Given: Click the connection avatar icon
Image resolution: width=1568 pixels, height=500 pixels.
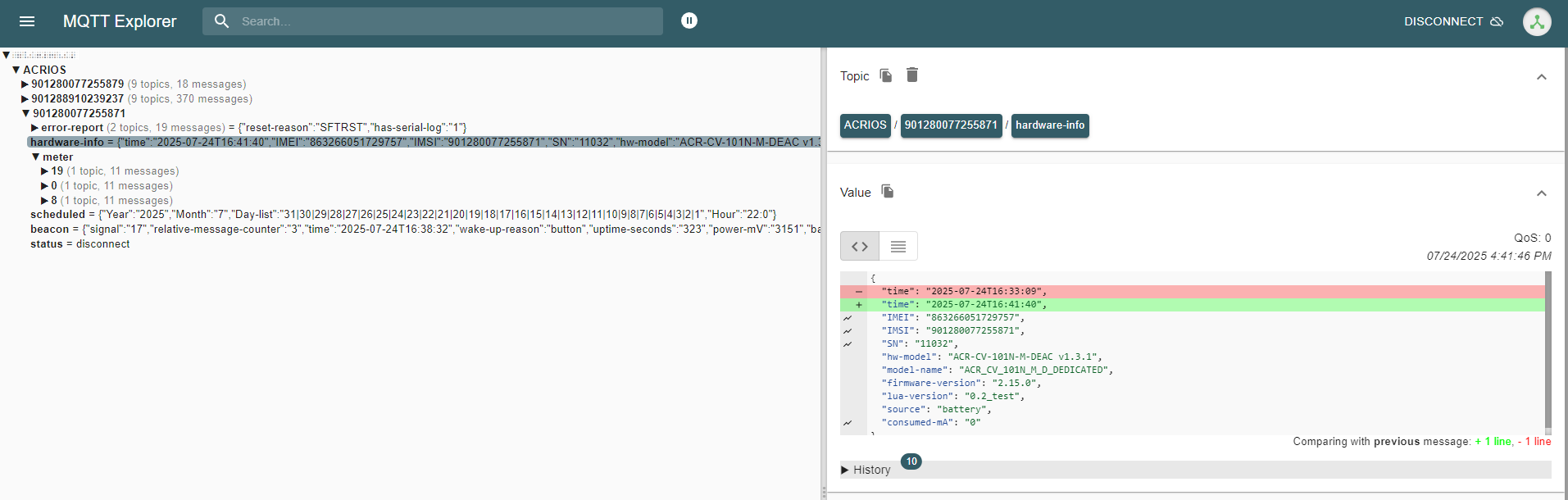Looking at the screenshot, I should pos(1537,22).
